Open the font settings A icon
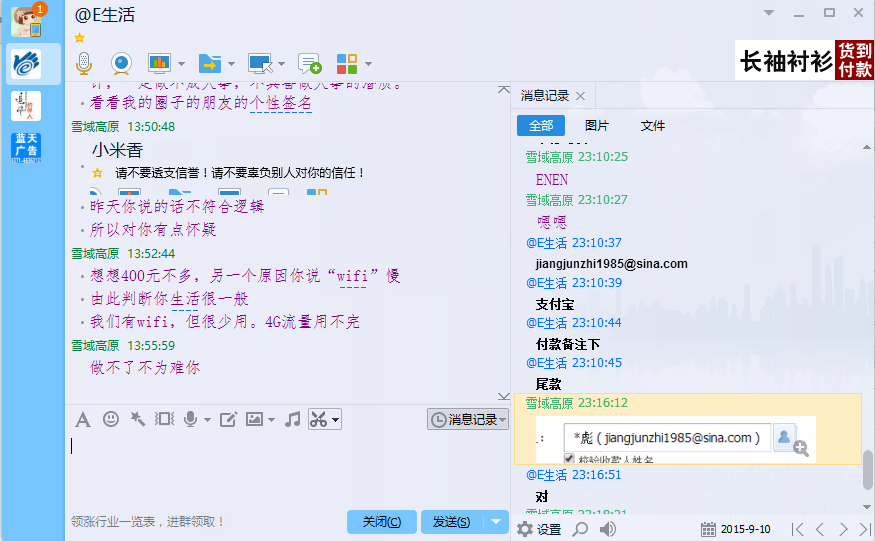This screenshot has height=541, width=875. pos(83,419)
